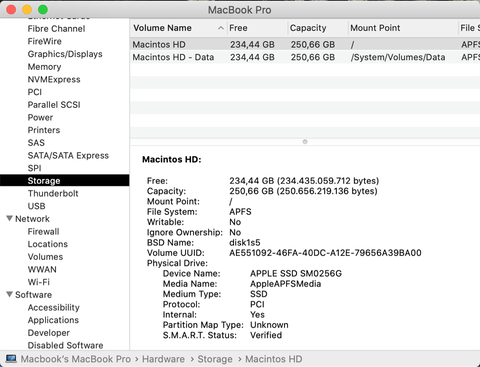Click Macintos HD in the path bar

coord(274,359)
